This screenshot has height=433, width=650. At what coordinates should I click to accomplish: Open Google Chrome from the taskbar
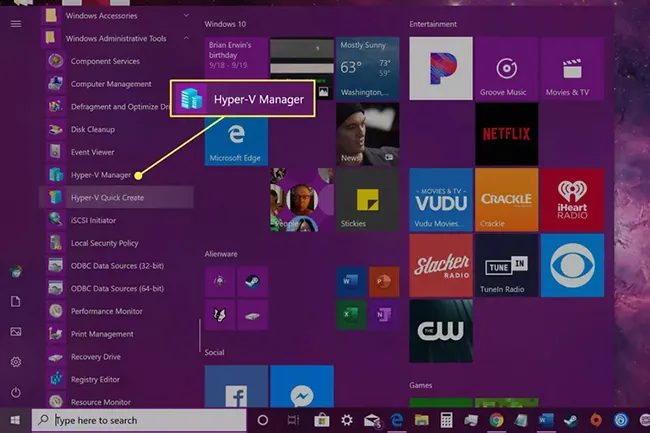[x=496, y=420]
